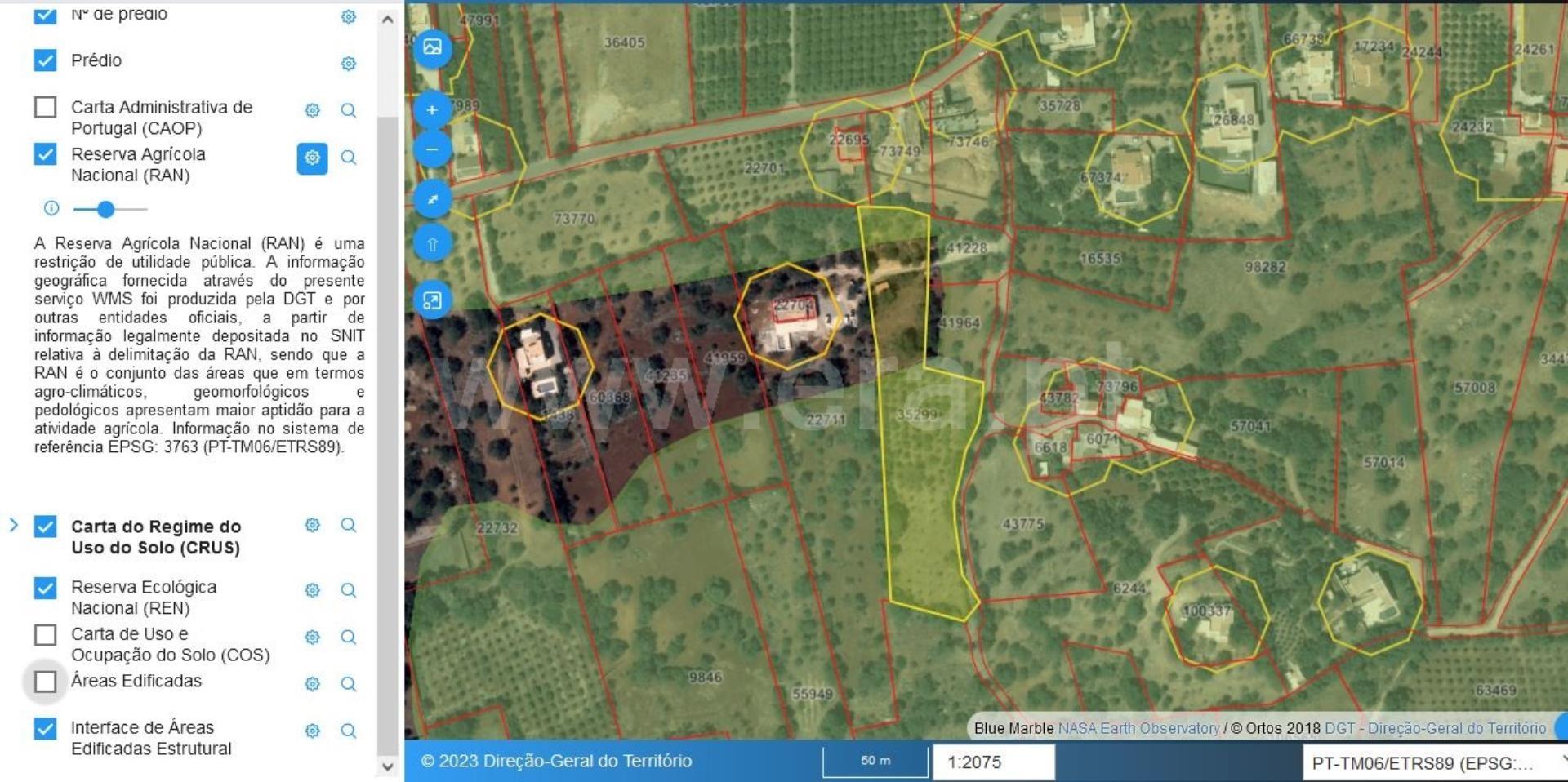1568x782 pixels.
Task: Click the north arrow reset button
Action: 432,243
